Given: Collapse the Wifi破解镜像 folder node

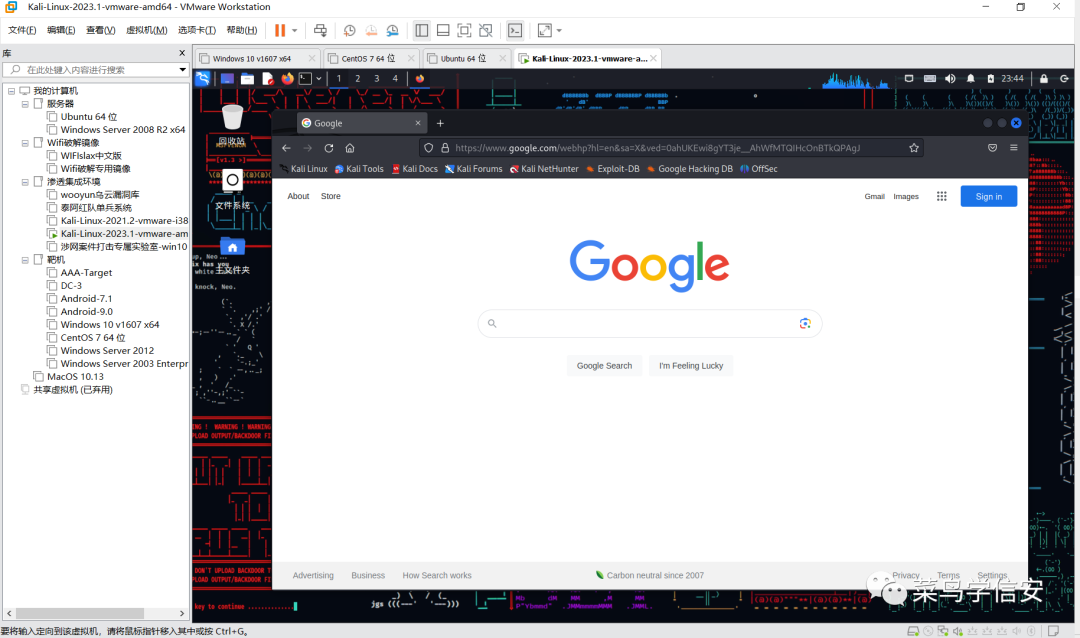Looking at the screenshot, I should [x=25, y=143].
